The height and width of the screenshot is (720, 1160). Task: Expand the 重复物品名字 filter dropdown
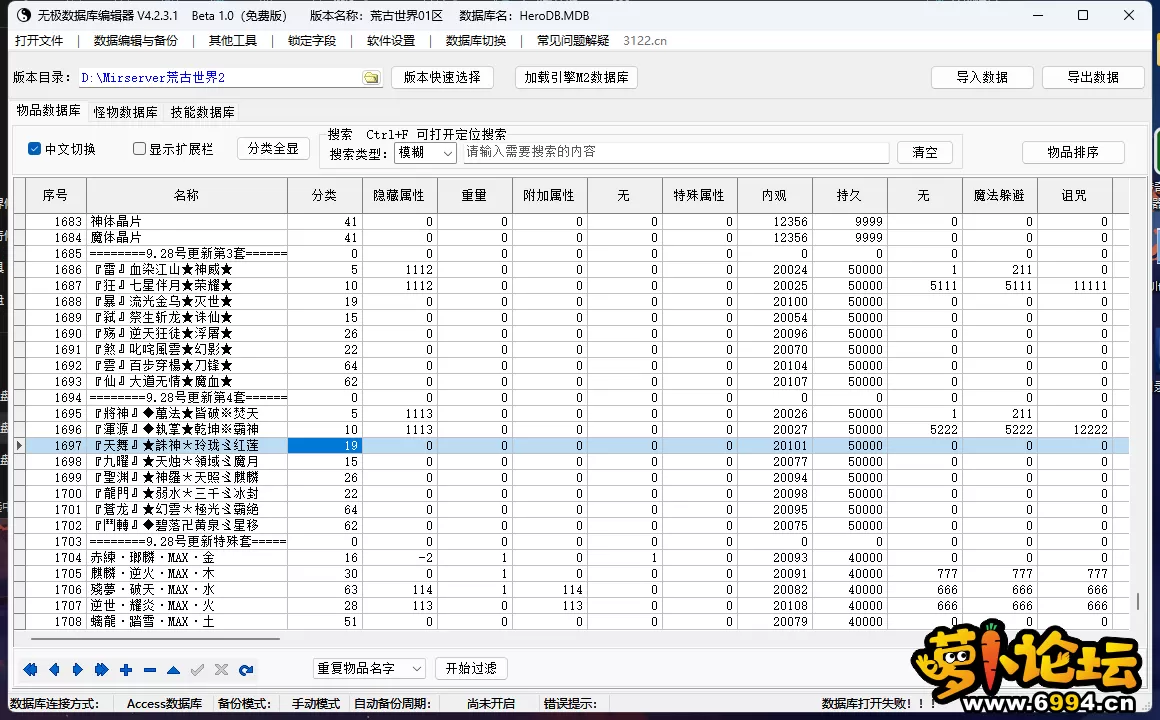coord(369,668)
